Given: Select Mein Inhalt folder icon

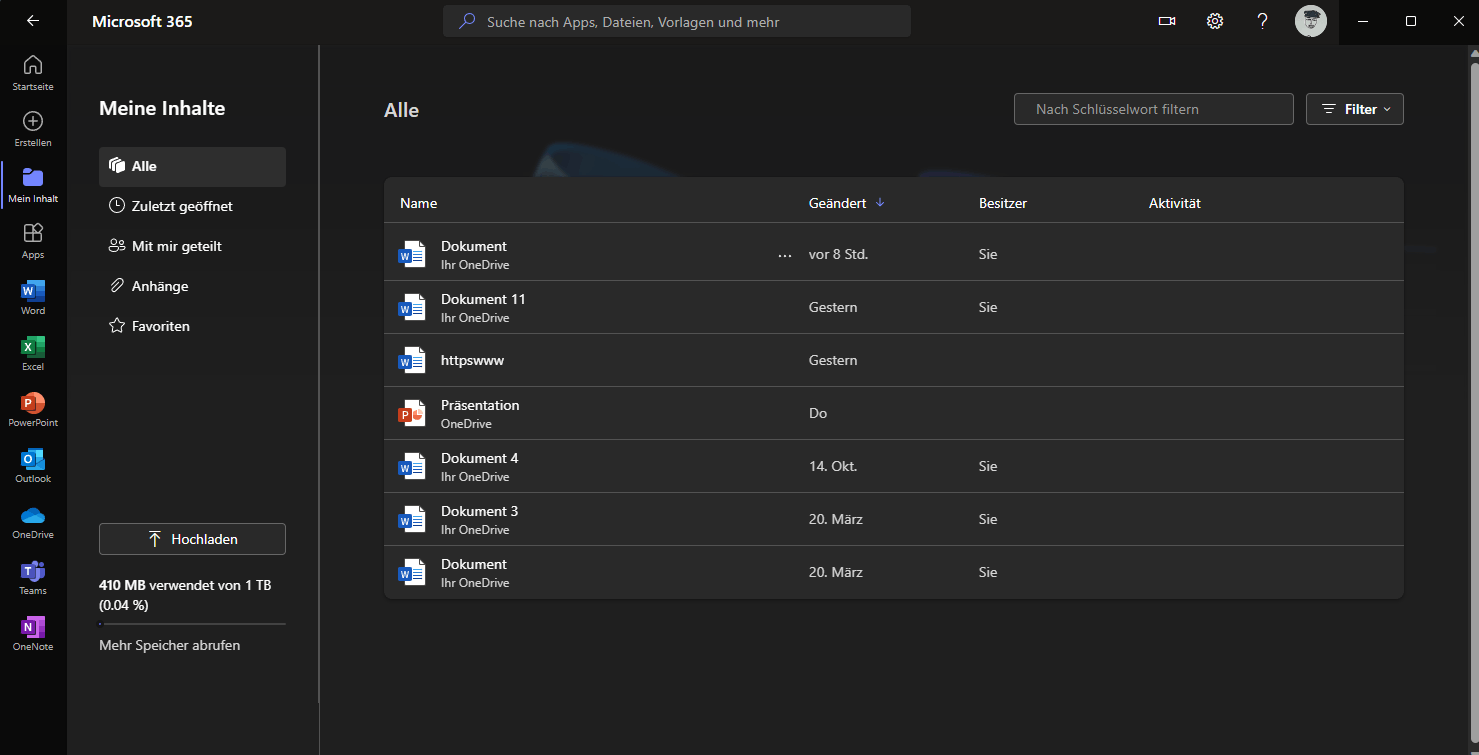Looking at the screenshot, I should (33, 177).
